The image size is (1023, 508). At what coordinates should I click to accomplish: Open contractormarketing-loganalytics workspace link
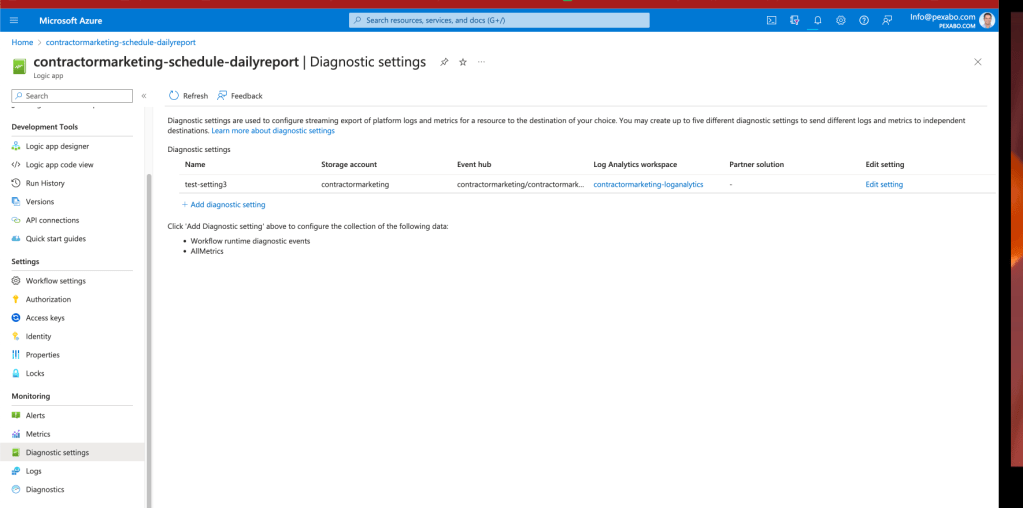pos(649,185)
